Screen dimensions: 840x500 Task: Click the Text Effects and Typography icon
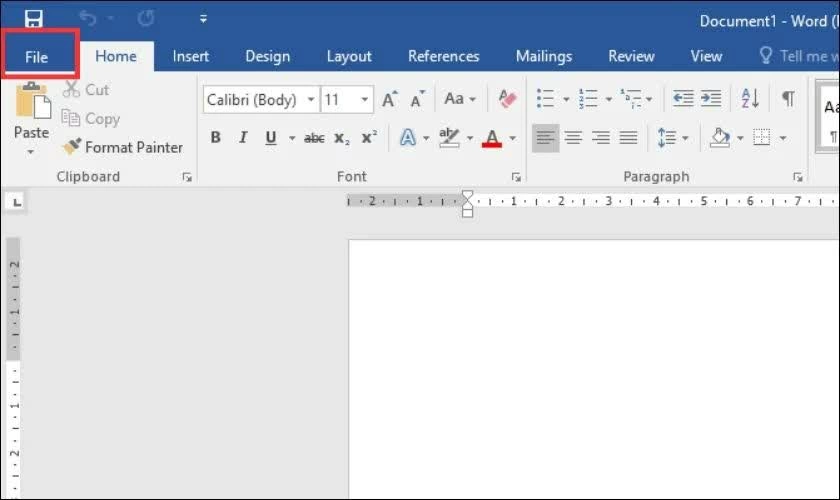point(408,138)
